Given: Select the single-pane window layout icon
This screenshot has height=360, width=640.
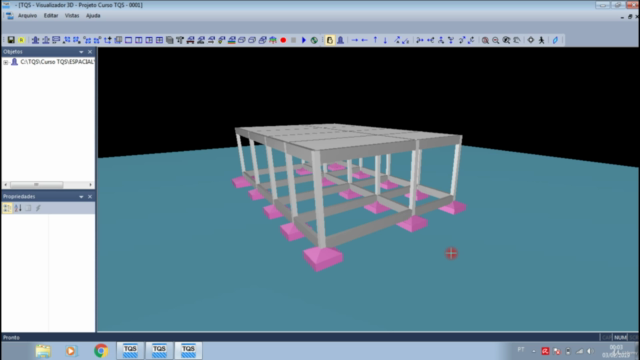Looking at the screenshot, I should (x=129, y=40).
